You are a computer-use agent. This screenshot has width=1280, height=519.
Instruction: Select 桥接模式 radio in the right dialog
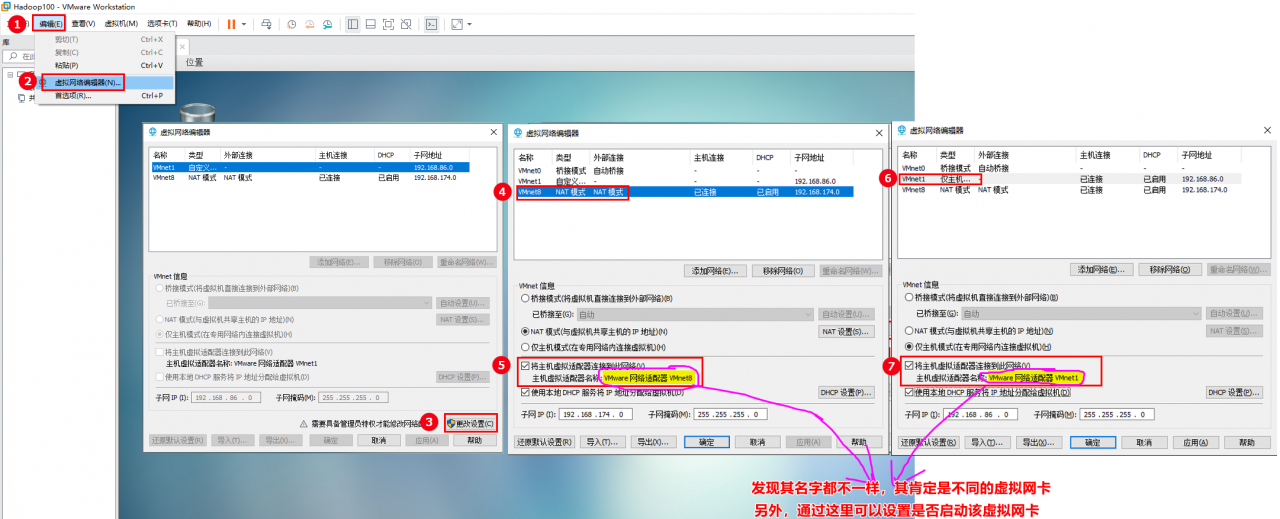[908, 297]
